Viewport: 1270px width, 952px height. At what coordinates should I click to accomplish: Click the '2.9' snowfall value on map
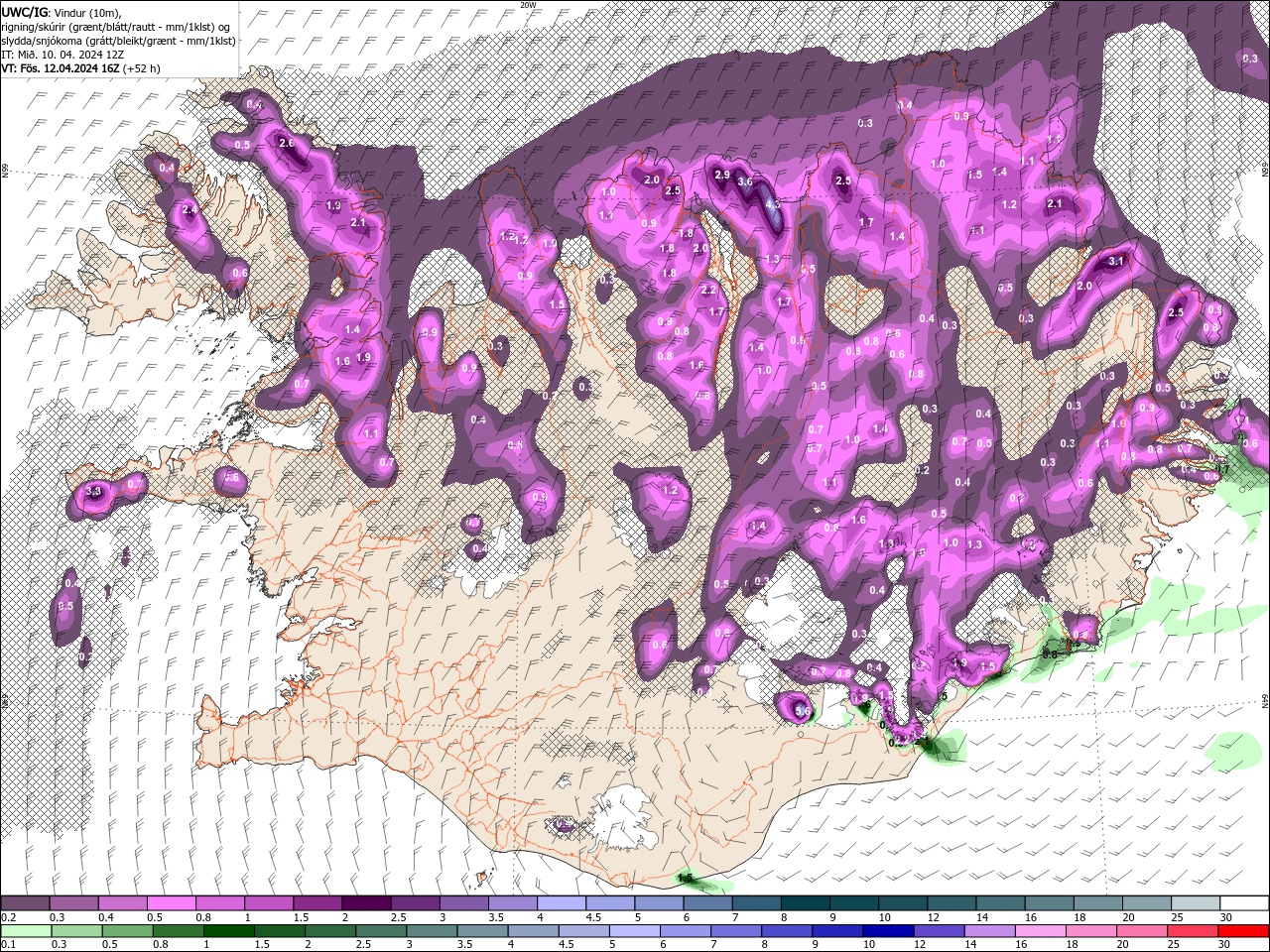coord(722,175)
